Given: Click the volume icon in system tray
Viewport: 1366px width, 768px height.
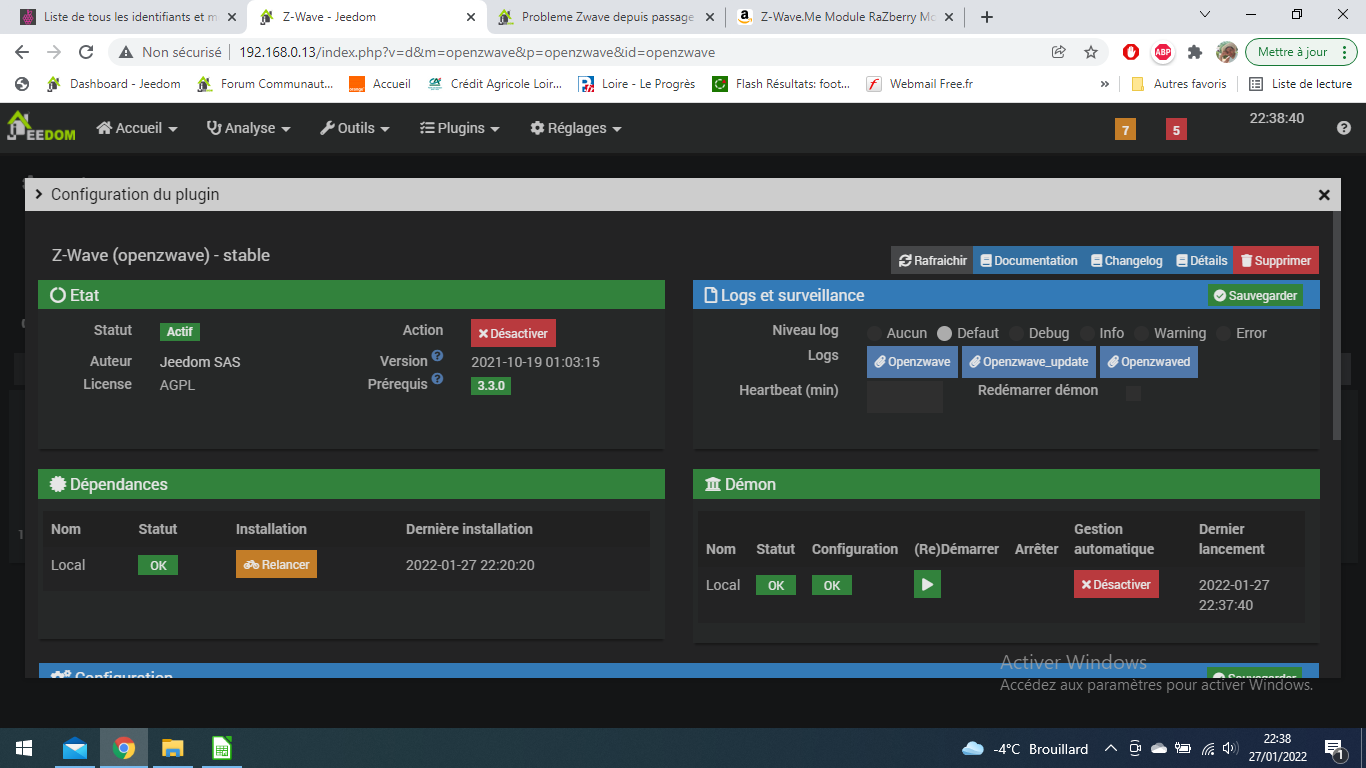Looking at the screenshot, I should coord(1230,748).
